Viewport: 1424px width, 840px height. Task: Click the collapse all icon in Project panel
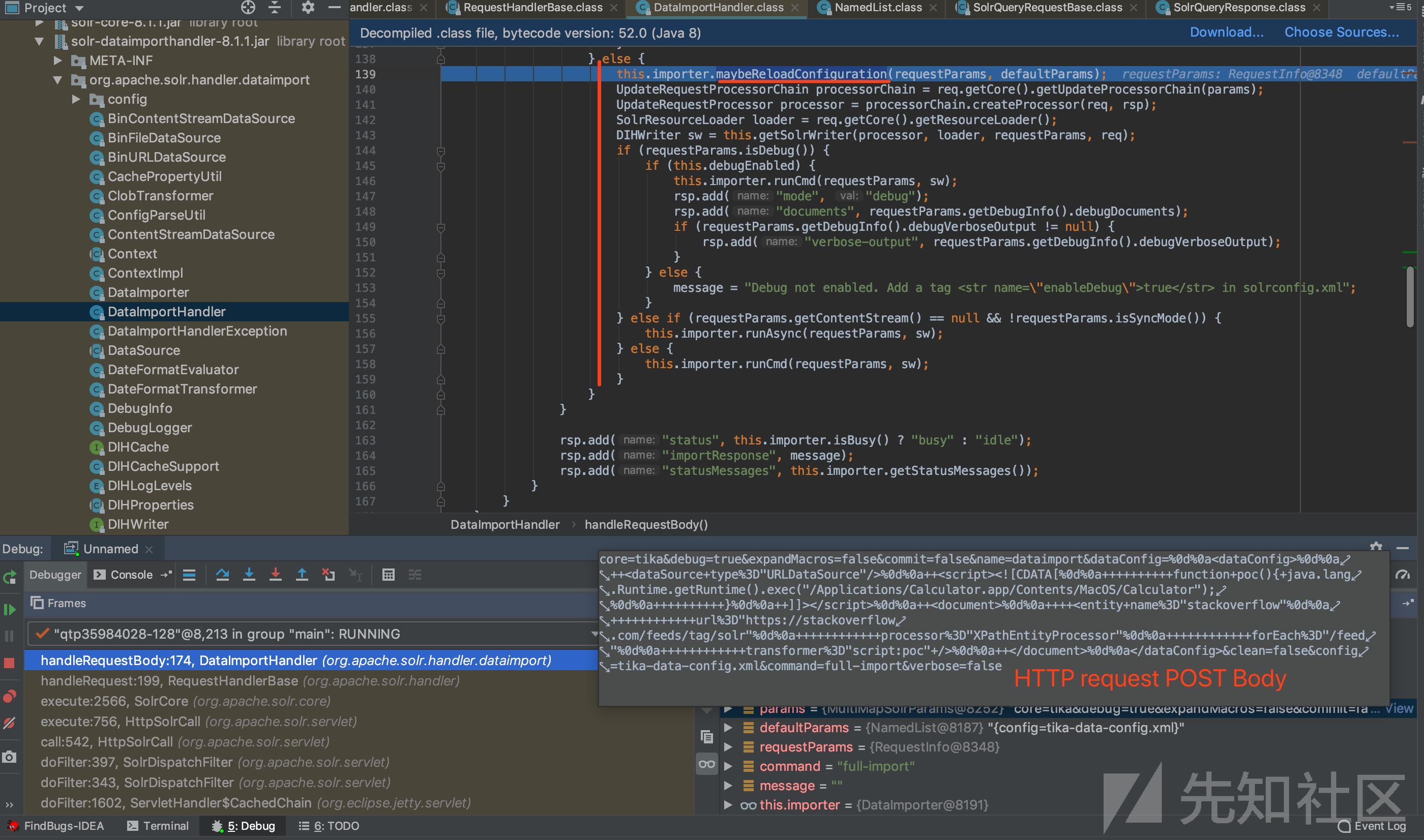[275, 7]
